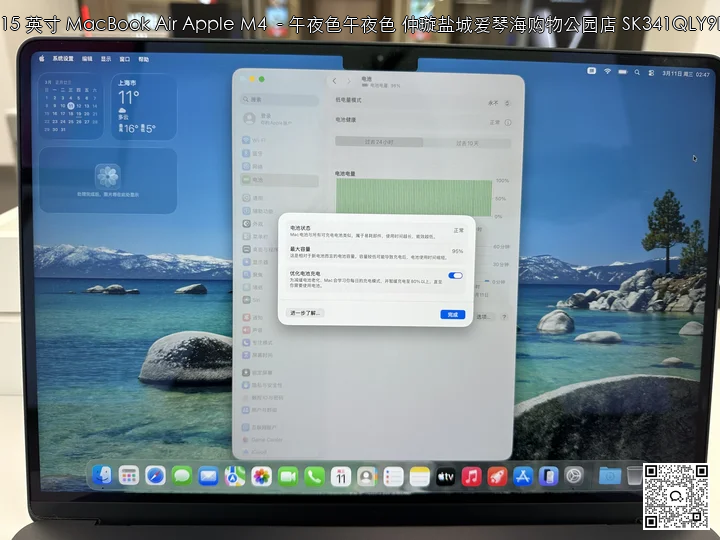Open 窗口 menu in menu bar

(125, 59)
